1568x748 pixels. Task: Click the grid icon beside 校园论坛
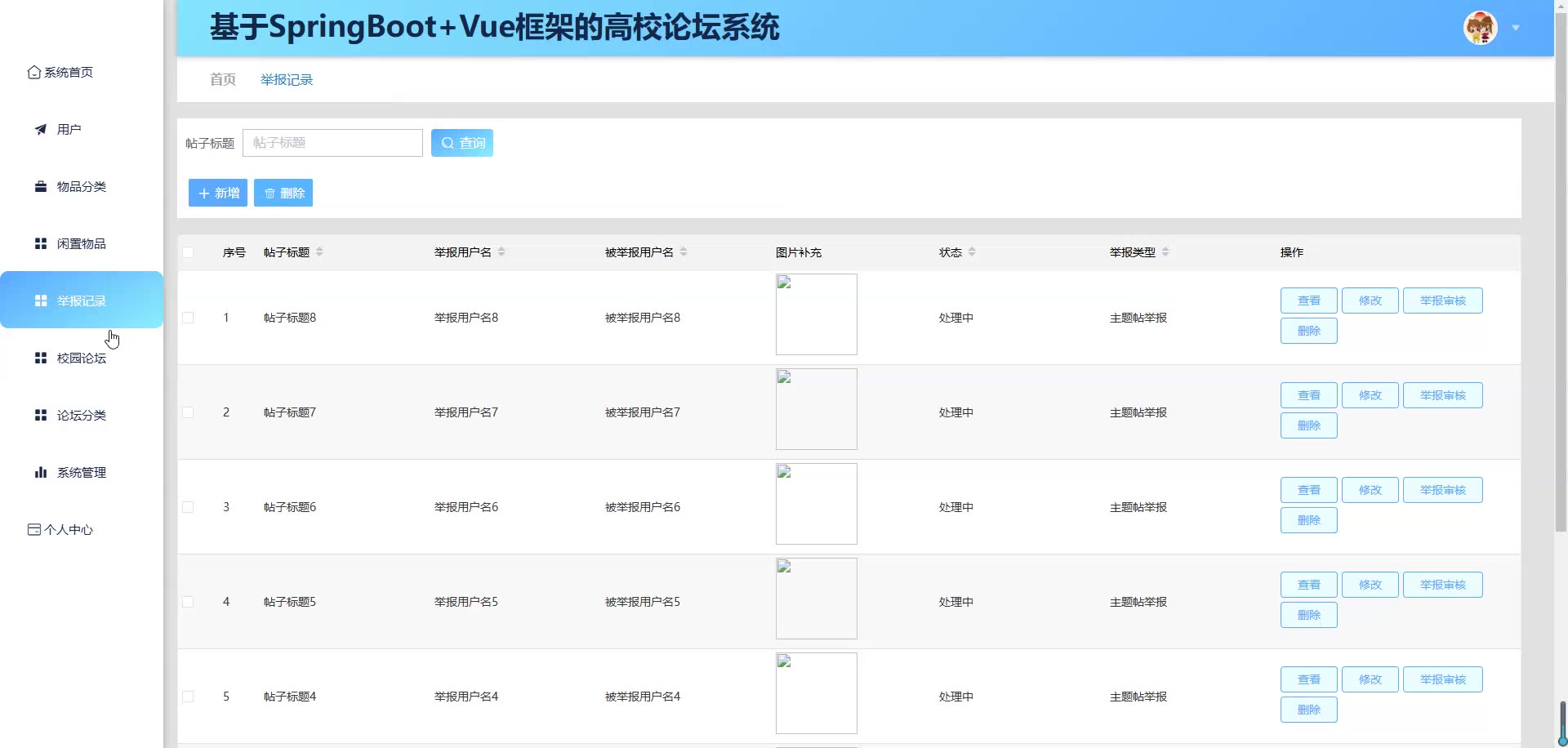[x=41, y=358]
